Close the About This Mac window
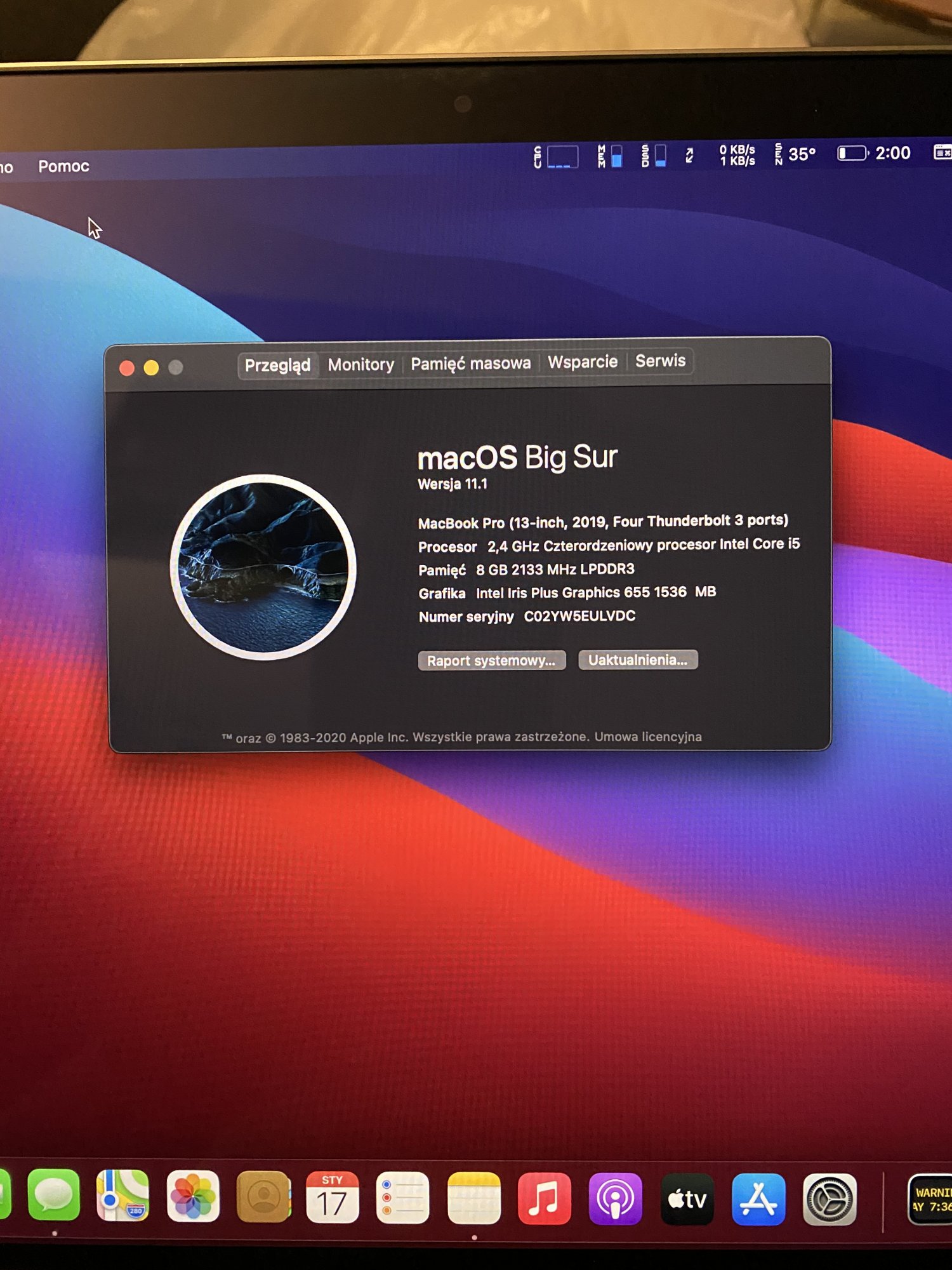Screen dimensions: 952x1270 (127, 368)
